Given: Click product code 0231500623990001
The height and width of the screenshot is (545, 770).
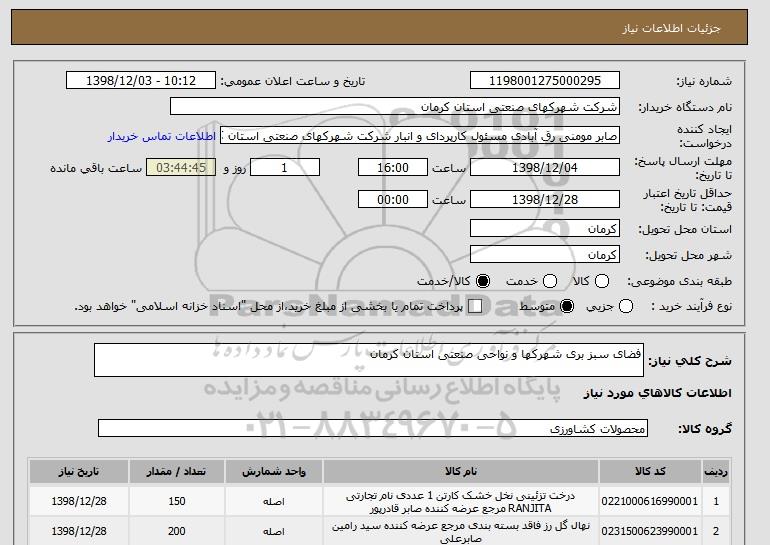Looking at the screenshot, I should point(650,531).
